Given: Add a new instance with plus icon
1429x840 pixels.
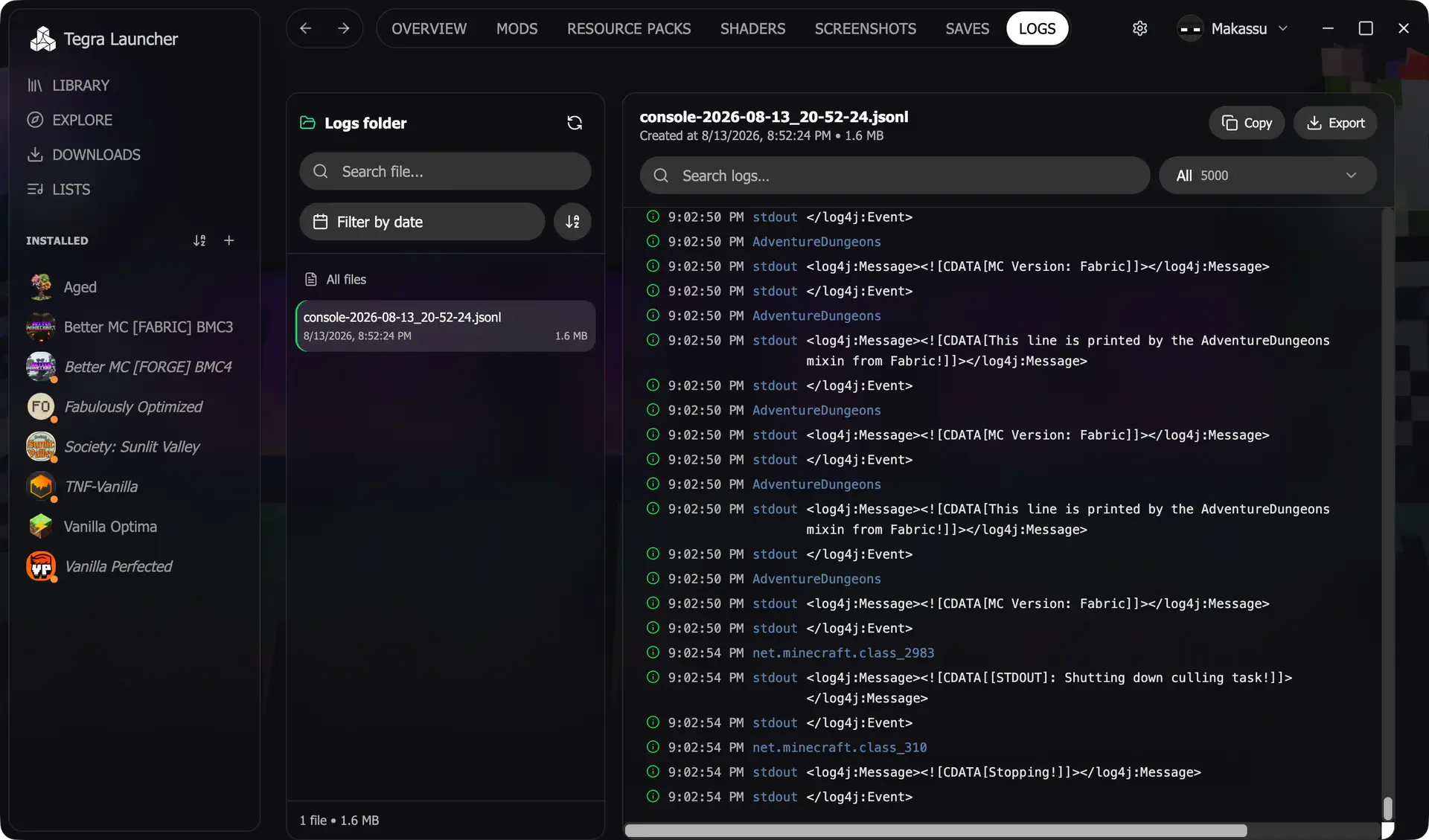Looking at the screenshot, I should point(229,240).
